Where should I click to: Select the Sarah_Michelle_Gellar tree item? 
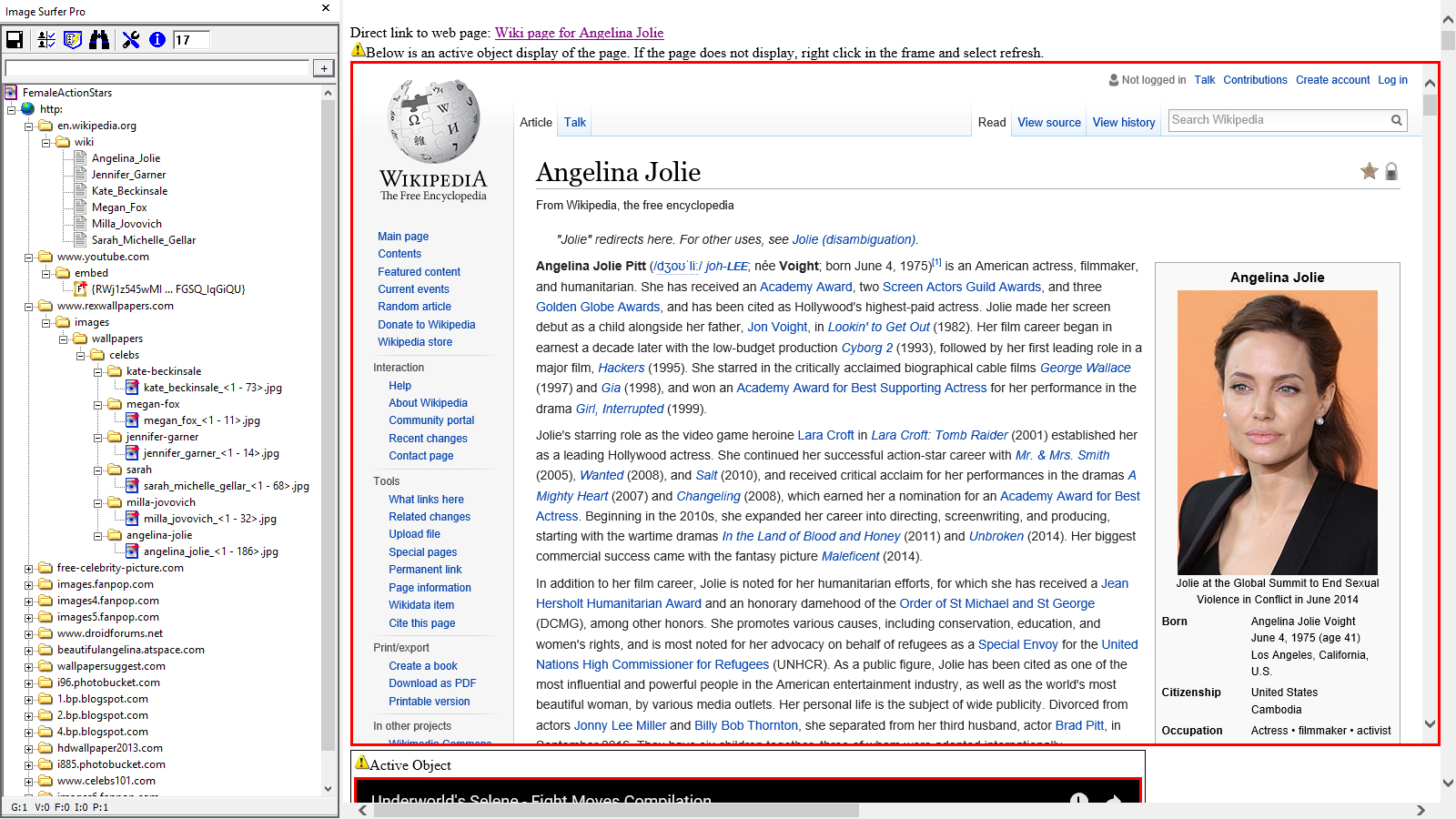tap(144, 240)
